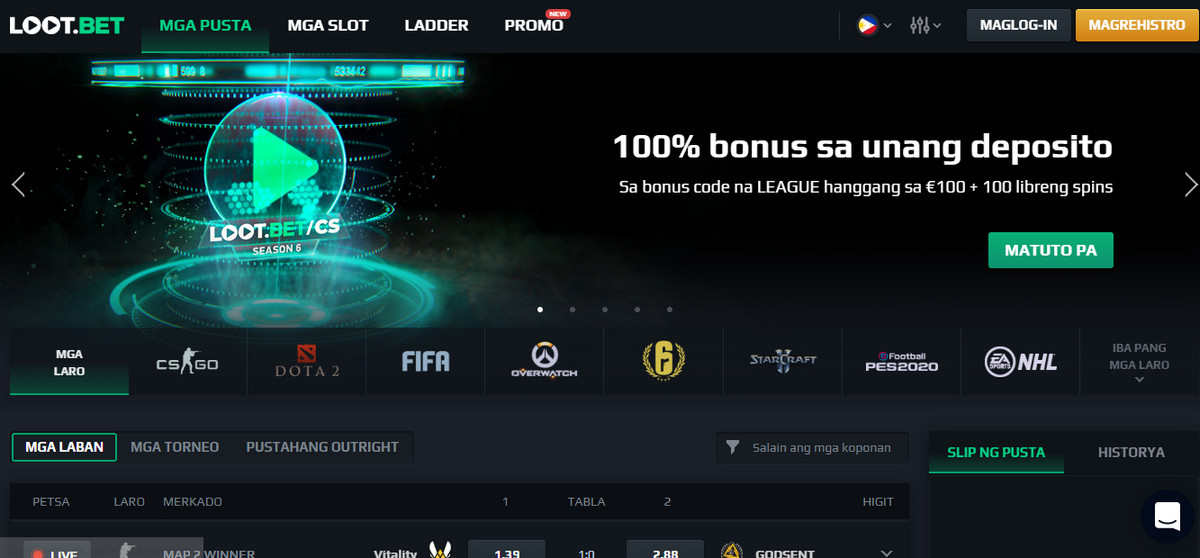Screen dimensions: 1200x558
Task: Open the Philippine flag language dropdown
Action: [x=875, y=26]
